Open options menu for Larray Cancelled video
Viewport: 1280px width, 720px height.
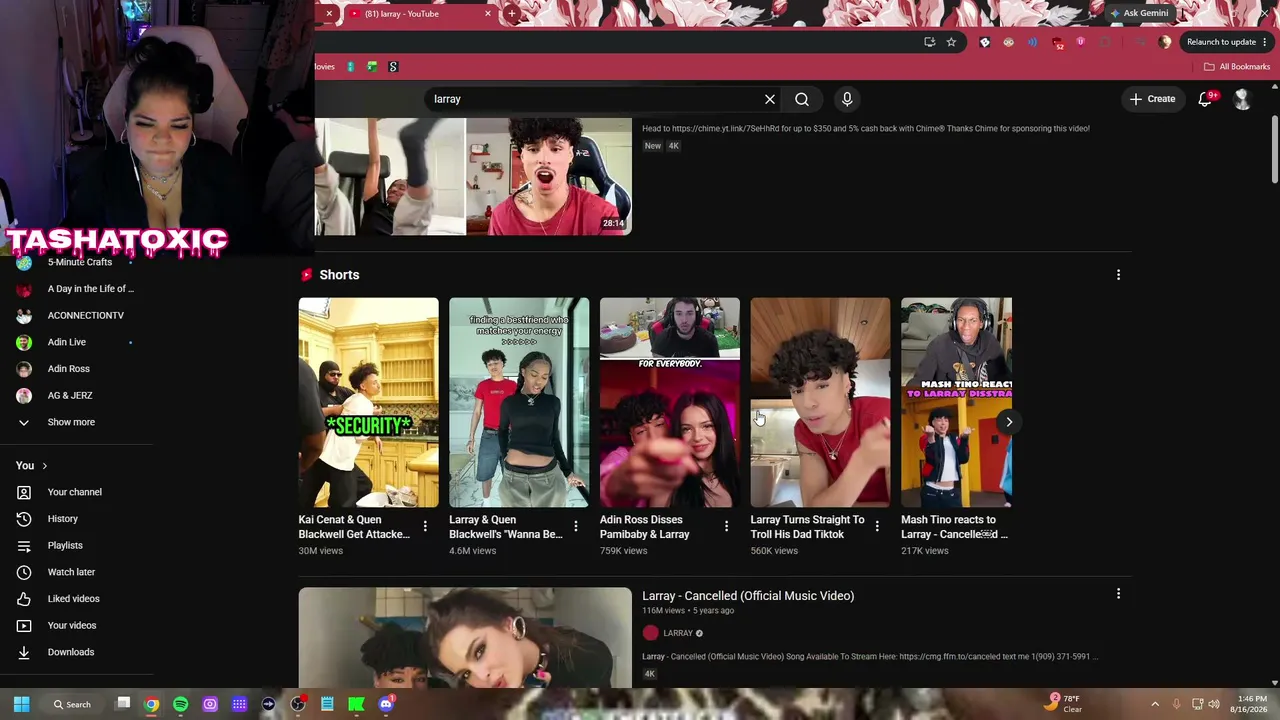pyautogui.click(x=1118, y=594)
